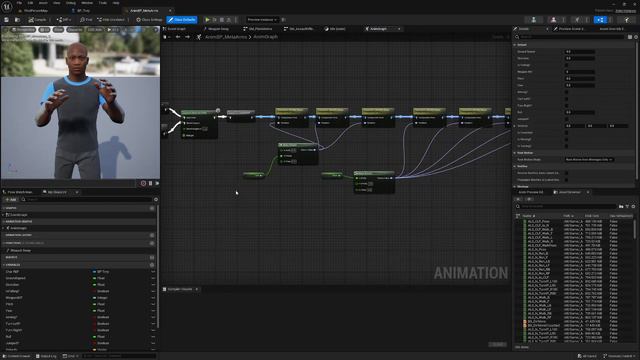
Task: Click the My Blueprint search field
Action: 87,200
